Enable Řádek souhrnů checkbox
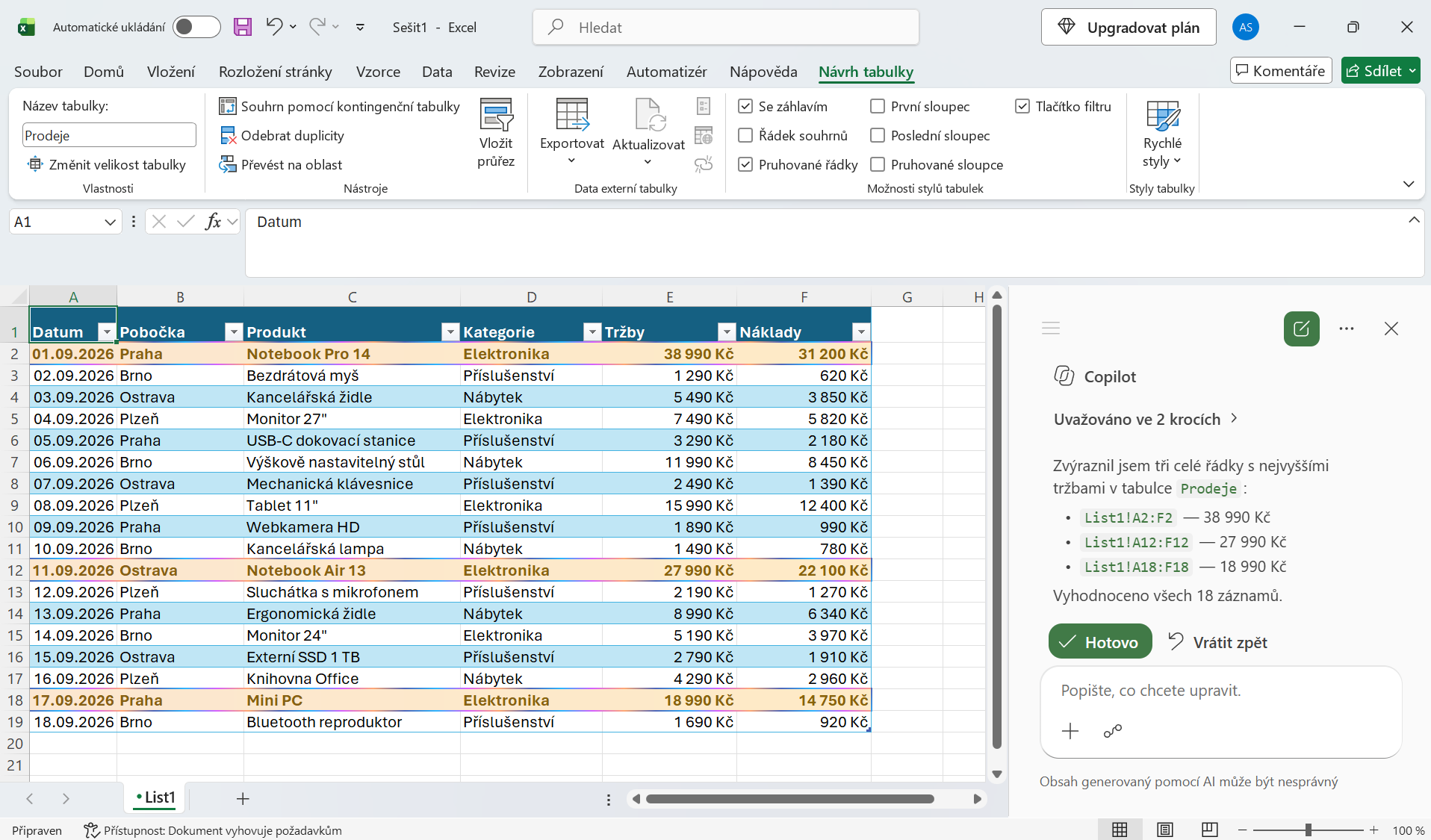The width and height of the screenshot is (1431, 840). tap(745, 135)
